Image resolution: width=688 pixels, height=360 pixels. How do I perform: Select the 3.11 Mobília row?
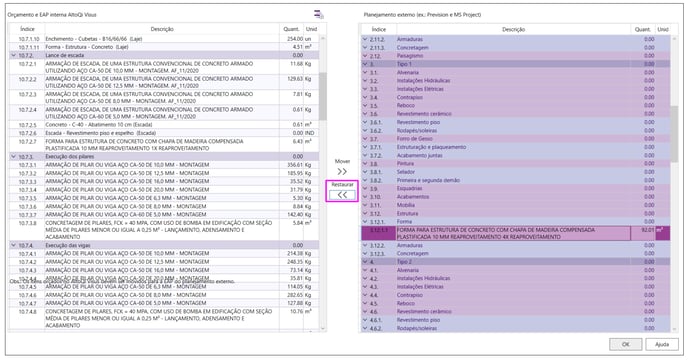(x=516, y=205)
